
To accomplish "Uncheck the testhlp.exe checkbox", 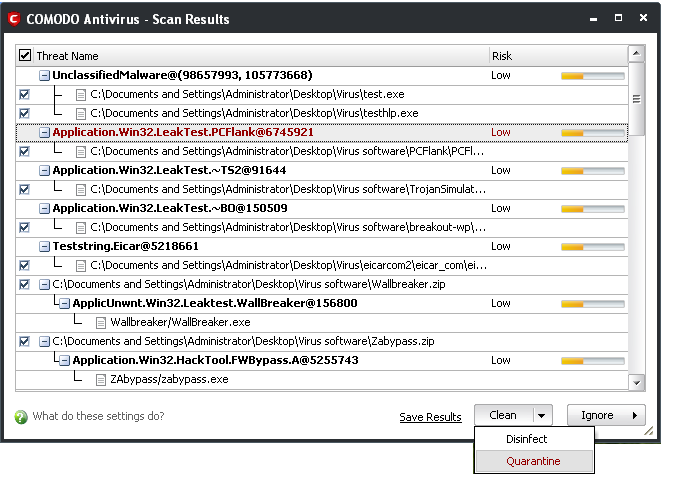I will tap(24, 113).
